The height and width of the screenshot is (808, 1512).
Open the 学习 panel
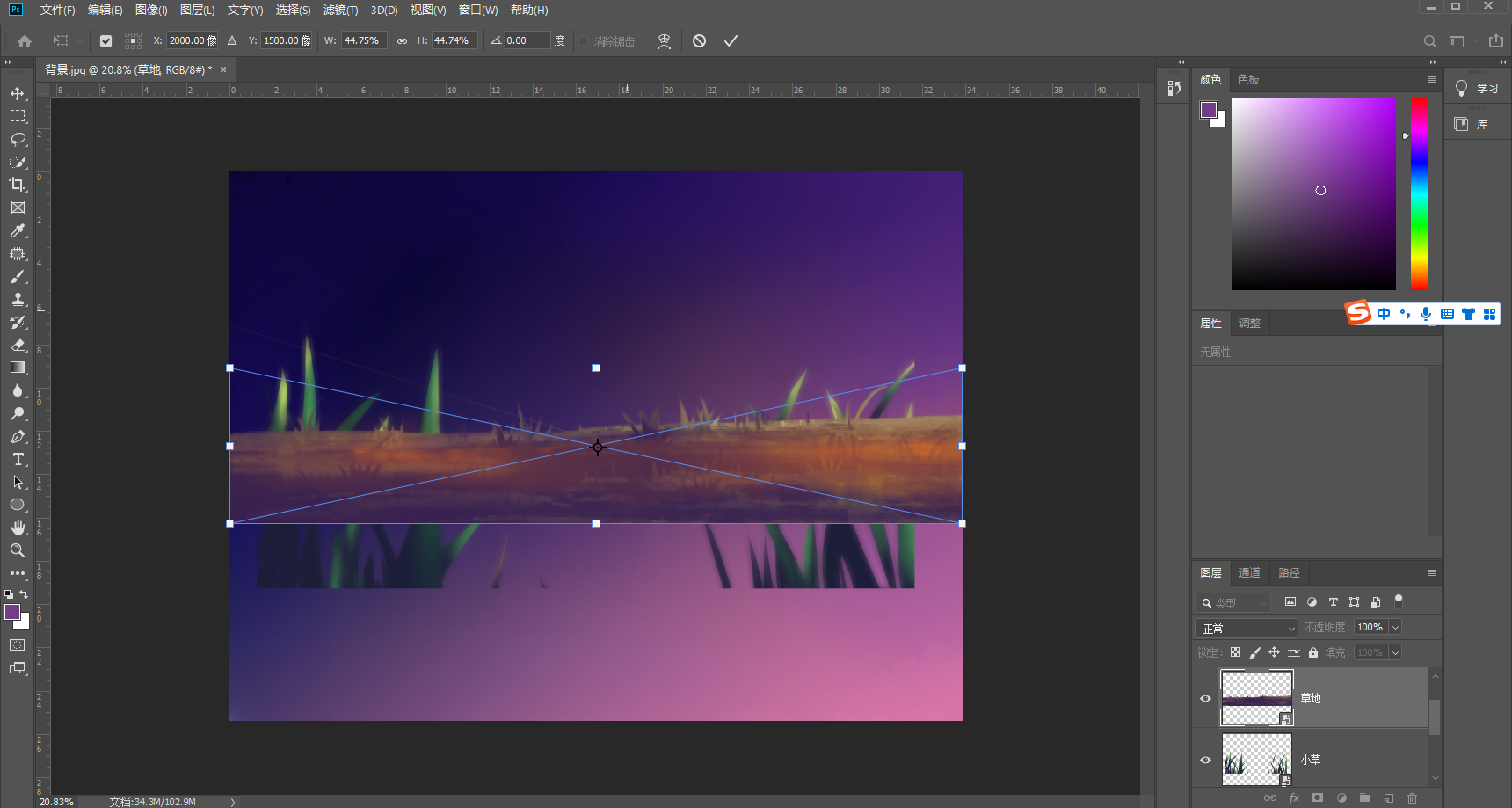[x=1477, y=88]
